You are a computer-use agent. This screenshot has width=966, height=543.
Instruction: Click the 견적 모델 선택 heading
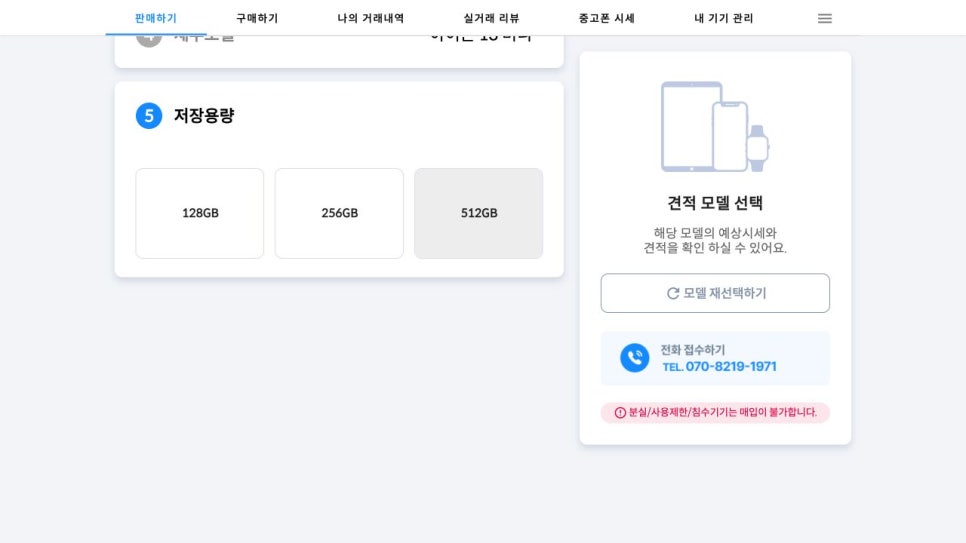tap(715, 203)
